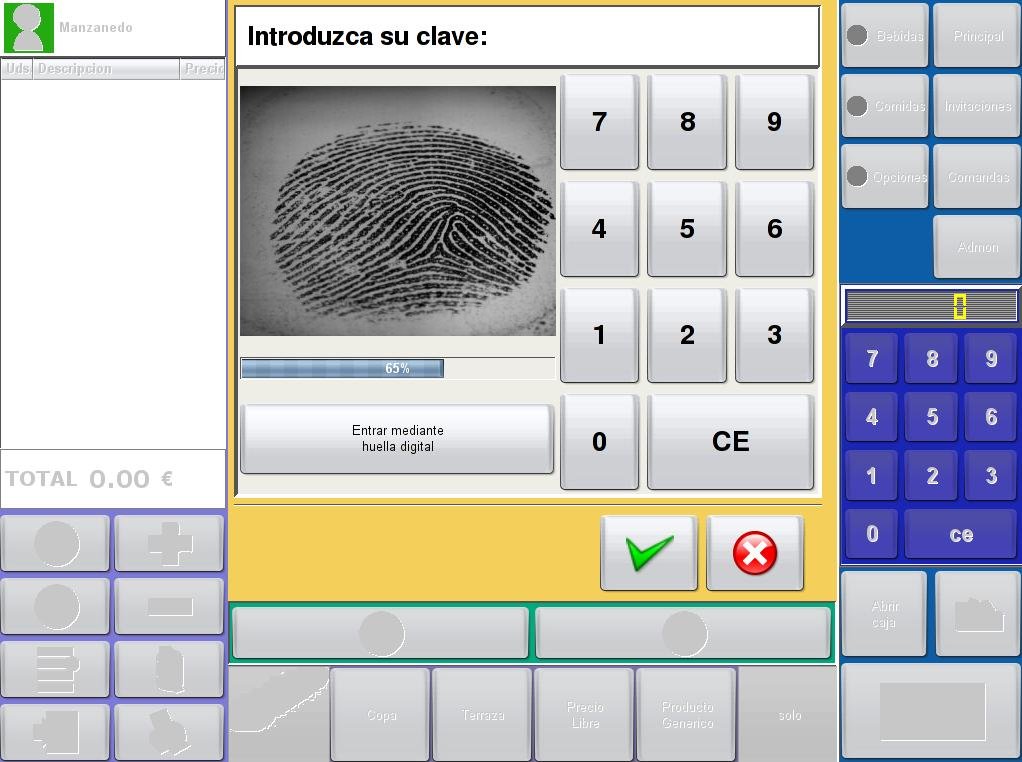Select the Comidas category button

pyautogui.click(x=885, y=106)
